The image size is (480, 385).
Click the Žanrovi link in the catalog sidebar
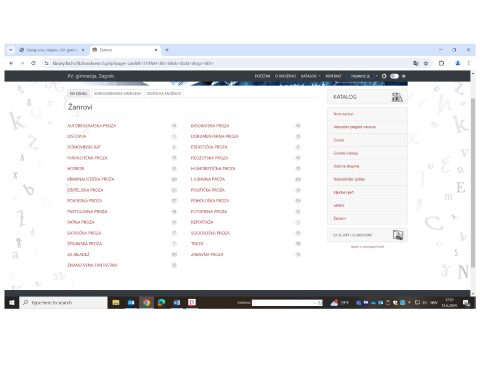point(339,218)
